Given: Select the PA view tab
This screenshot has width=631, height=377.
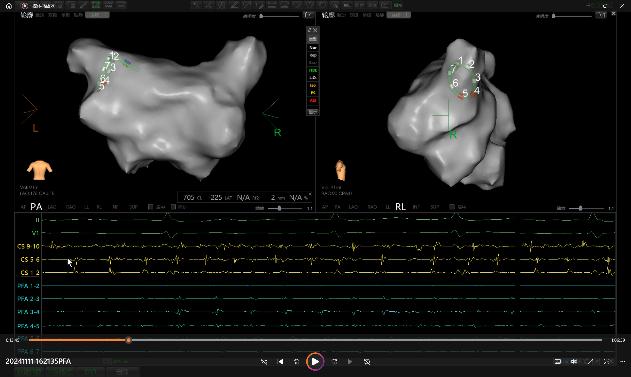Looking at the screenshot, I should [x=36, y=207].
